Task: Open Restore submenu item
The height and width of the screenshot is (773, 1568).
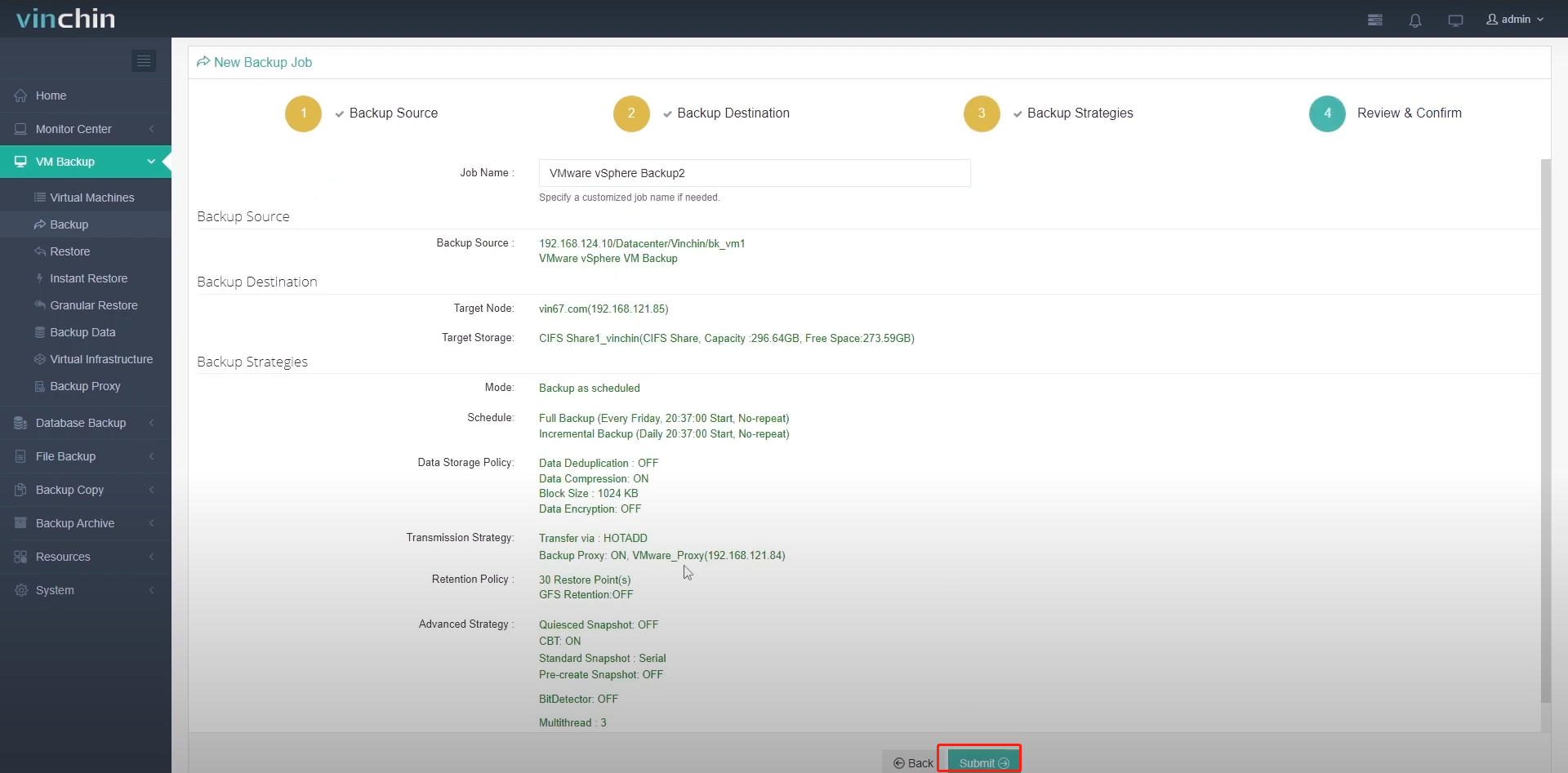Action: click(86, 251)
